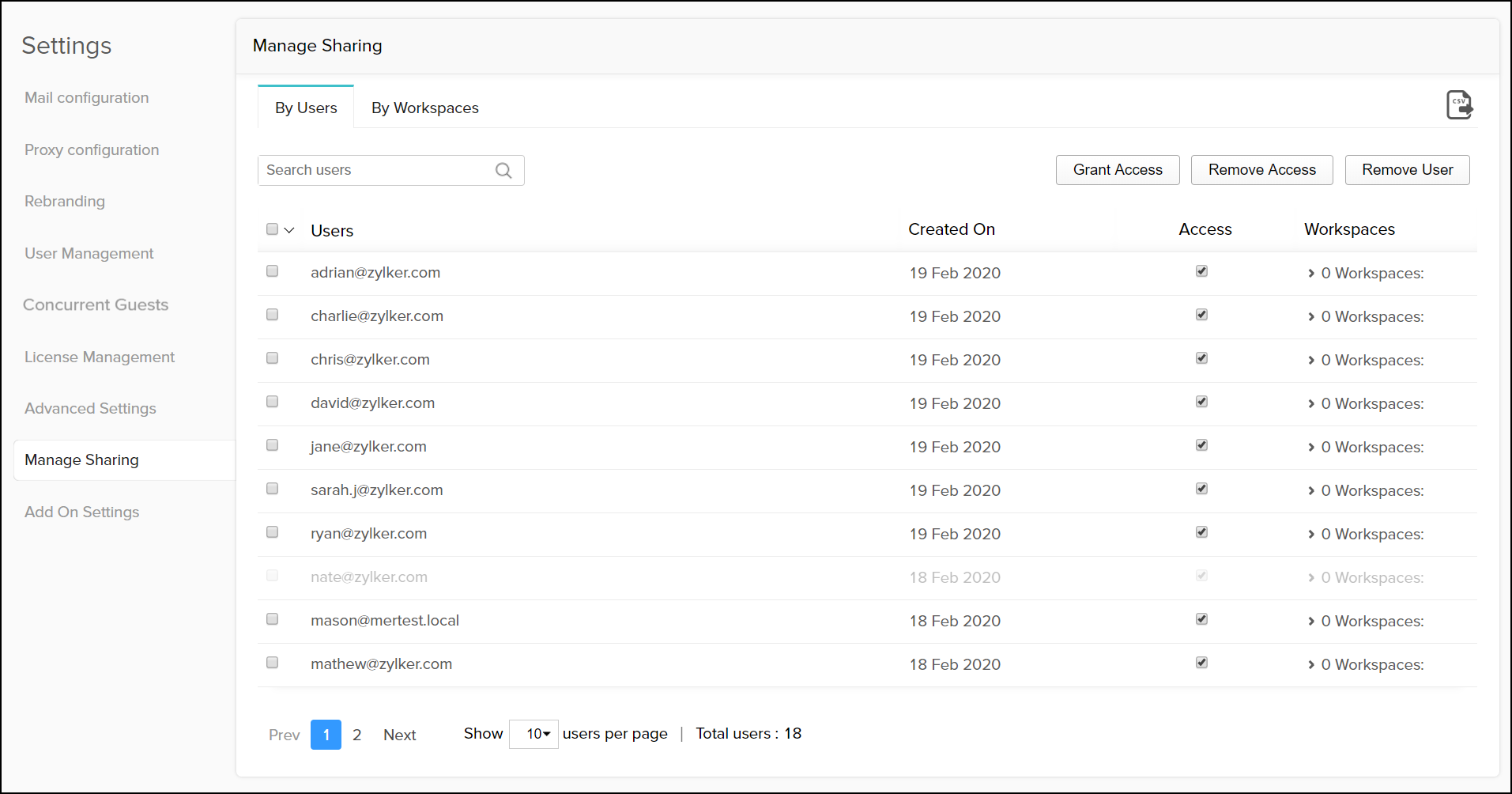Toggle Access checkbox for charlie@zylker.com
1512x794 pixels.
[x=1201, y=315]
